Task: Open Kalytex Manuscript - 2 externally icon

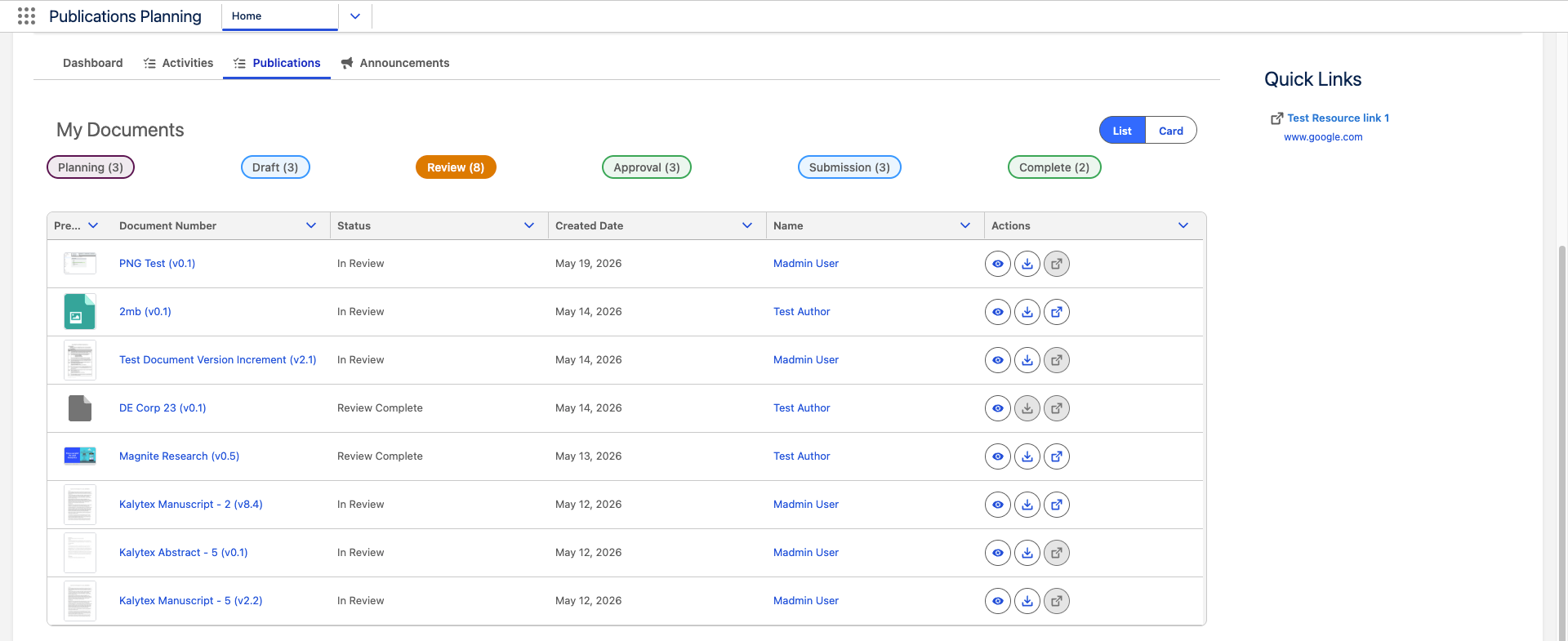Action: click(1057, 505)
